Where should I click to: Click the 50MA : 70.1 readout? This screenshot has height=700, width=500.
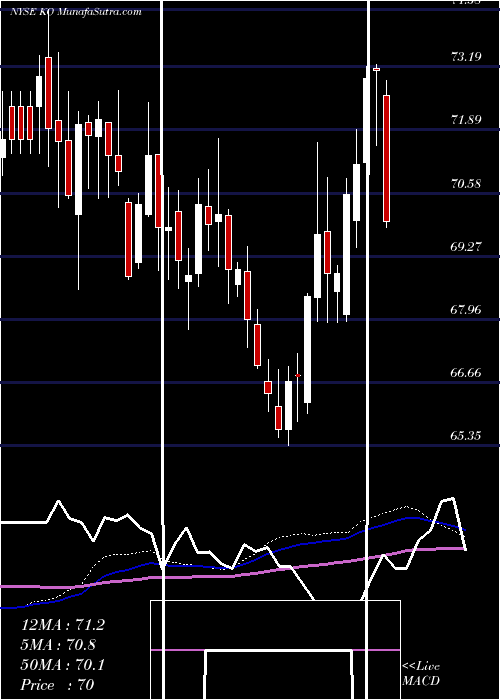pyautogui.click(x=63, y=665)
